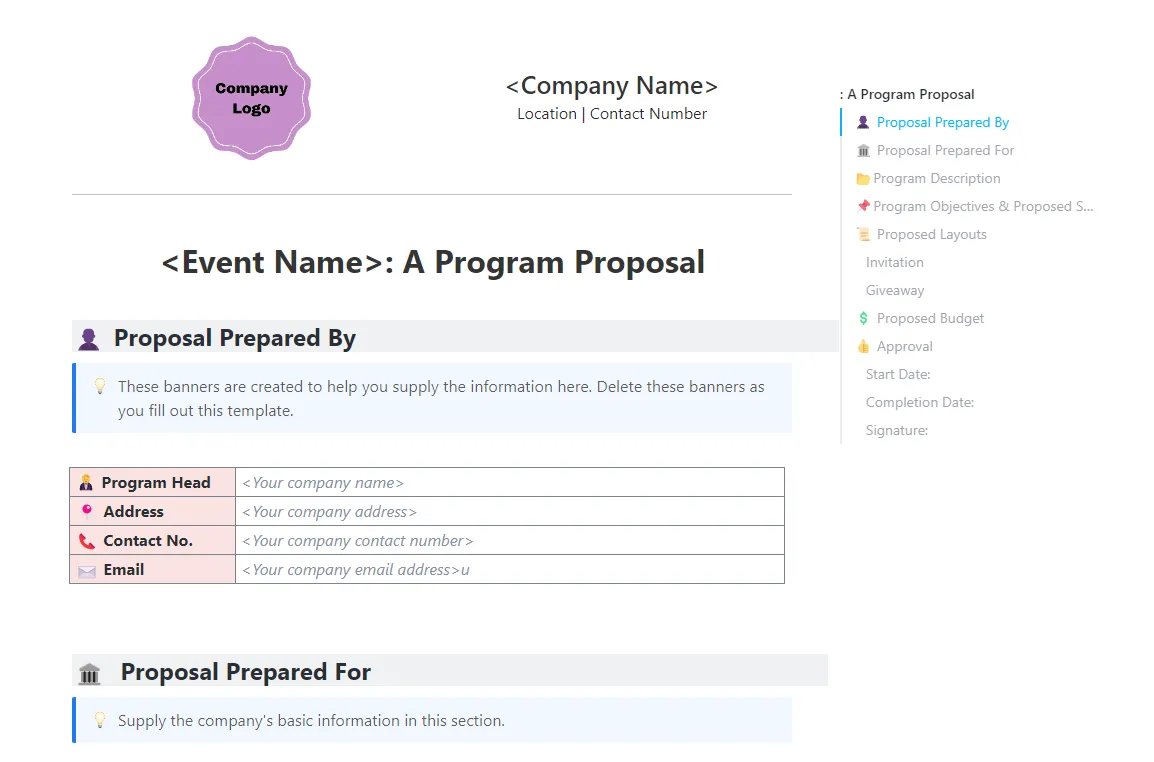This screenshot has height=762, width=1154.
Task: Click the purple Company Logo badge
Action: (251, 98)
